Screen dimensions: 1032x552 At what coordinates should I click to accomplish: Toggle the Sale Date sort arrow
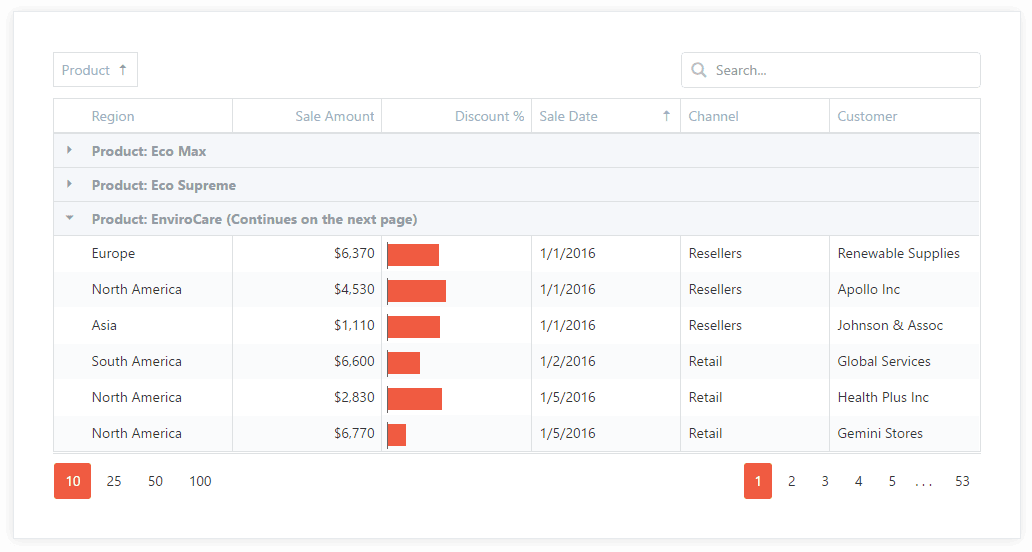point(666,116)
